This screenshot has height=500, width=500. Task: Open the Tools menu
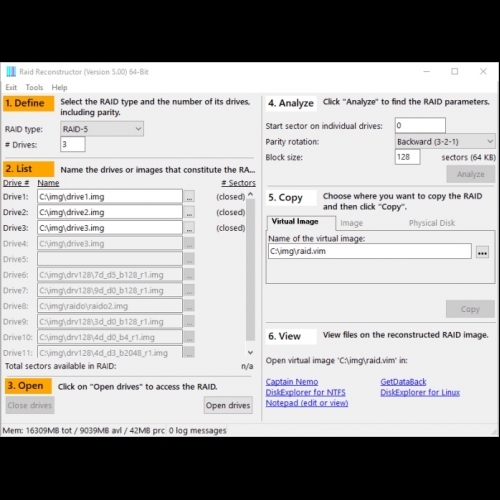click(x=34, y=87)
